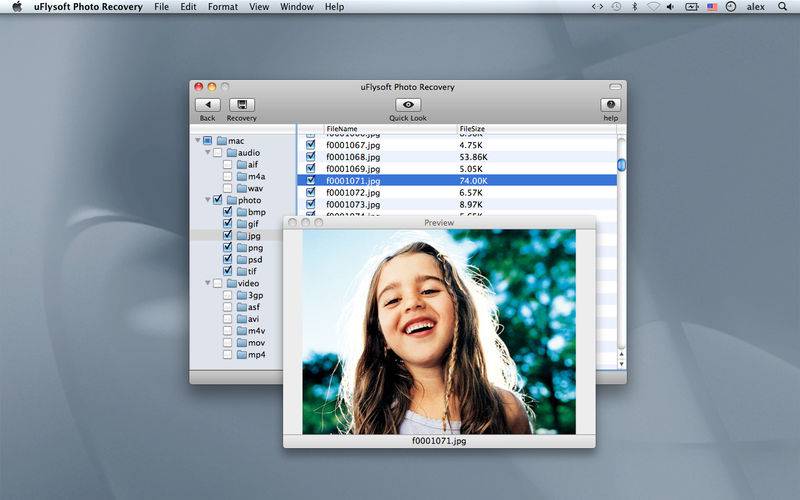
Task: Open uFlysoft Photo Recovery app menu
Action: (x=88, y=7)
